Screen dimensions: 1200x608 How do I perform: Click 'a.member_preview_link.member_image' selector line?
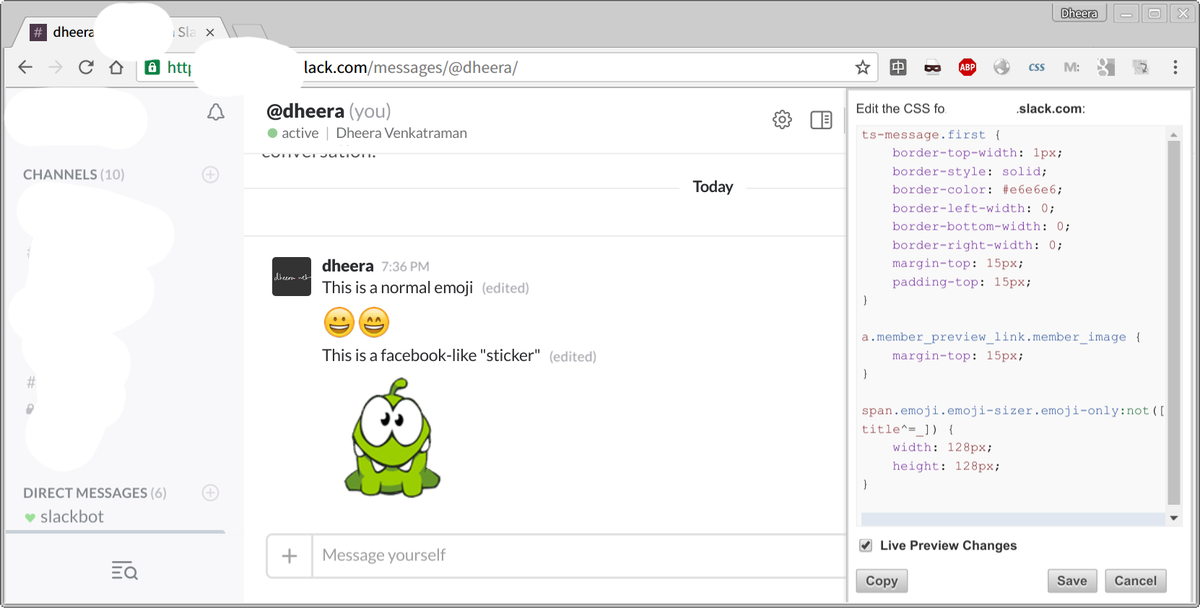(1000, 337)
